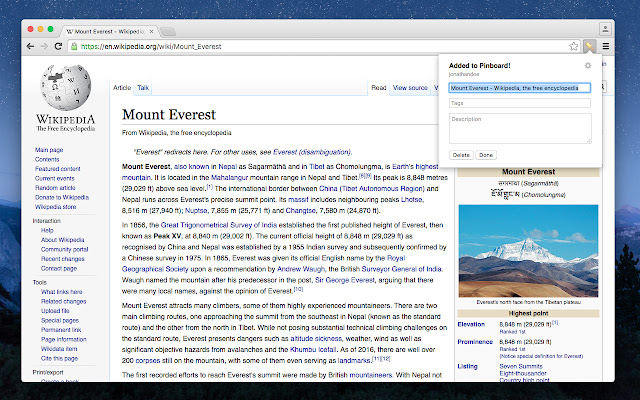Open the Eight-thousander link
Image resolution: width=640 pixels, height=400 pixels.
click(x=523, y=373)
